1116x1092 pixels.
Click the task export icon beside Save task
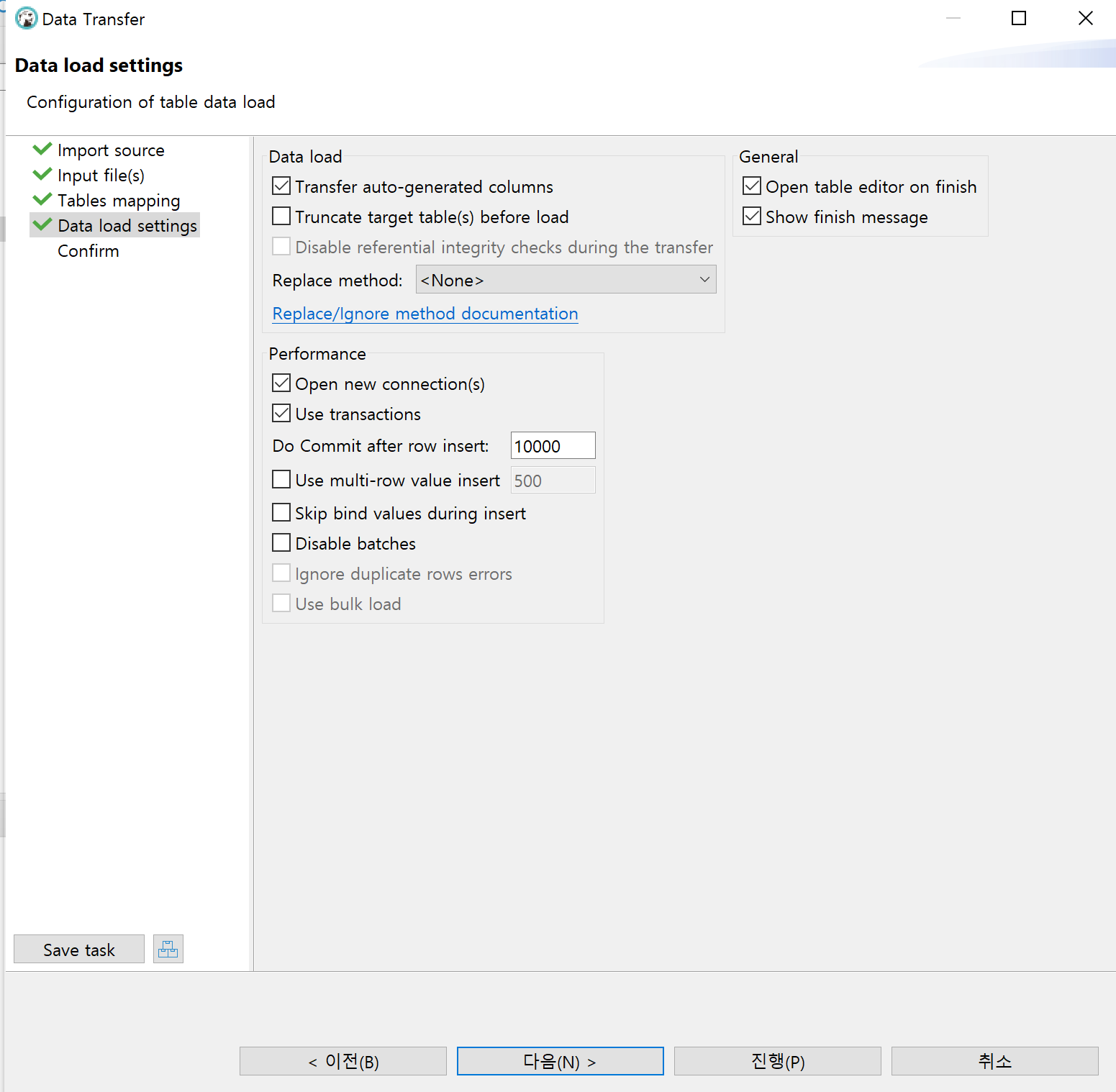[168, 949]
